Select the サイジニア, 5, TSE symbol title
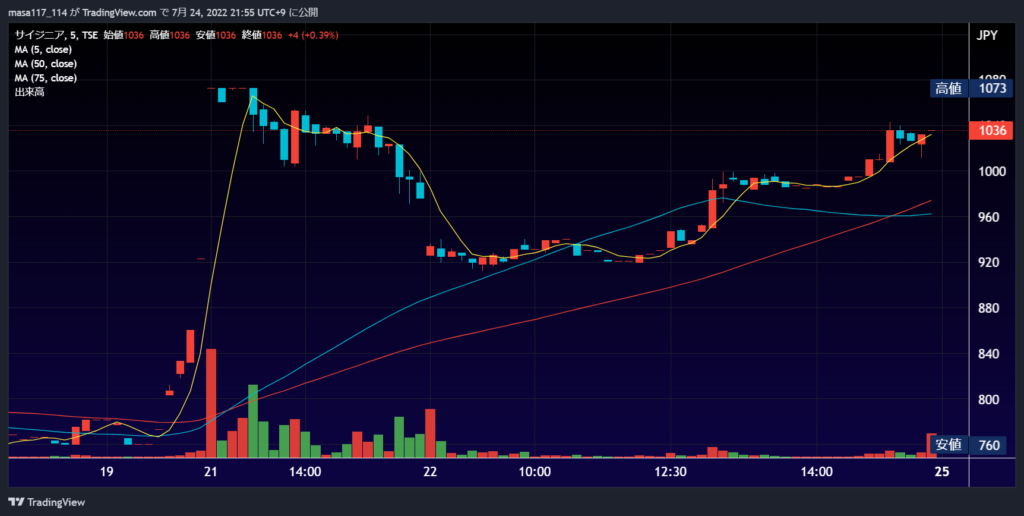Image resolution: width=1024 pixels, height=516 pixels. tap(56, 35)
